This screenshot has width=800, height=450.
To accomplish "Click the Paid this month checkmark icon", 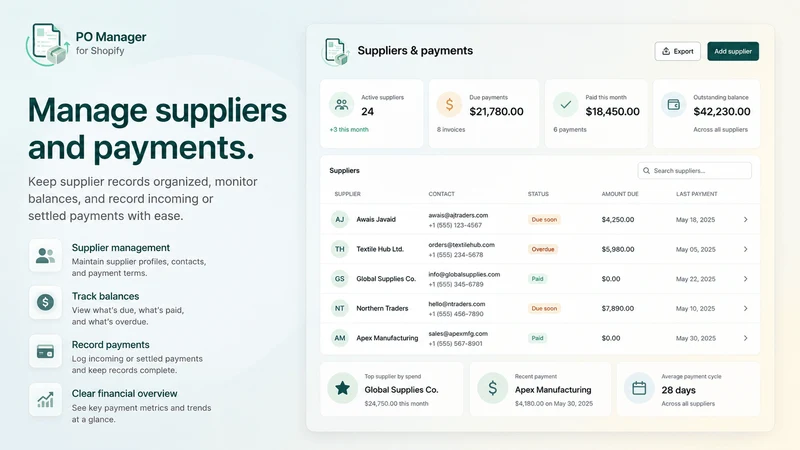I will coord(565,105).
